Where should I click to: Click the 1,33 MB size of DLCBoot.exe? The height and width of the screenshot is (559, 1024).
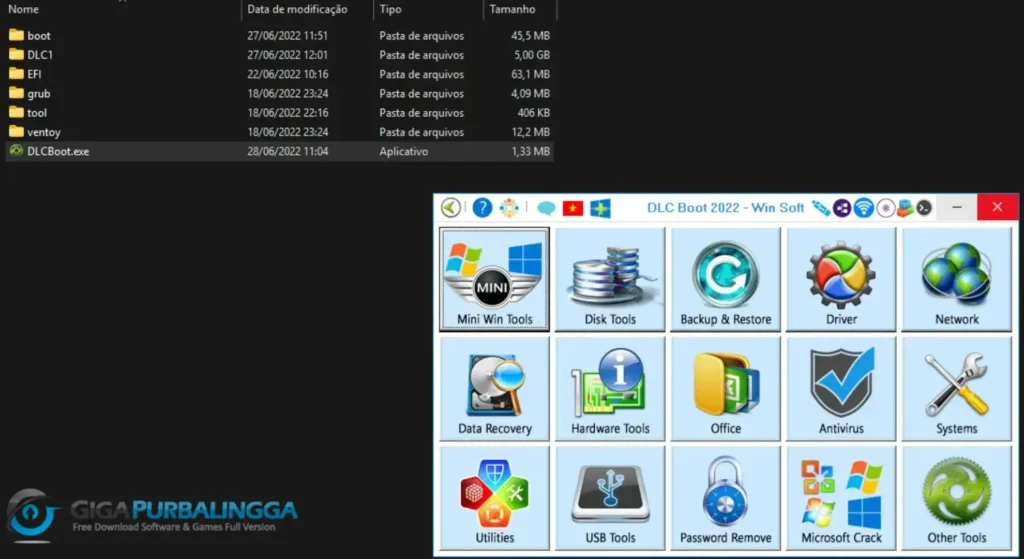click(x=530, y=152)
